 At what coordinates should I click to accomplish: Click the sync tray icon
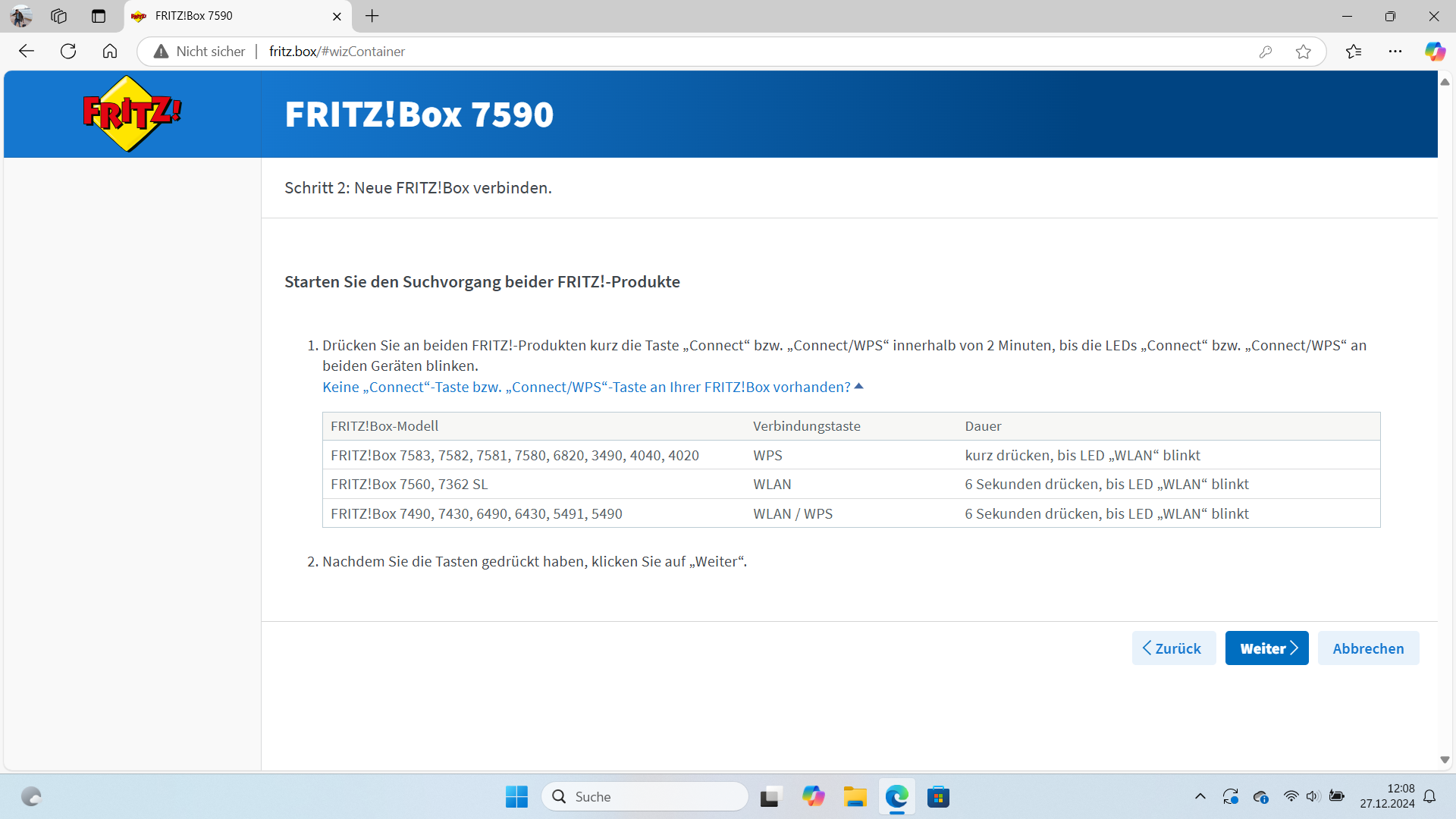1230,796
